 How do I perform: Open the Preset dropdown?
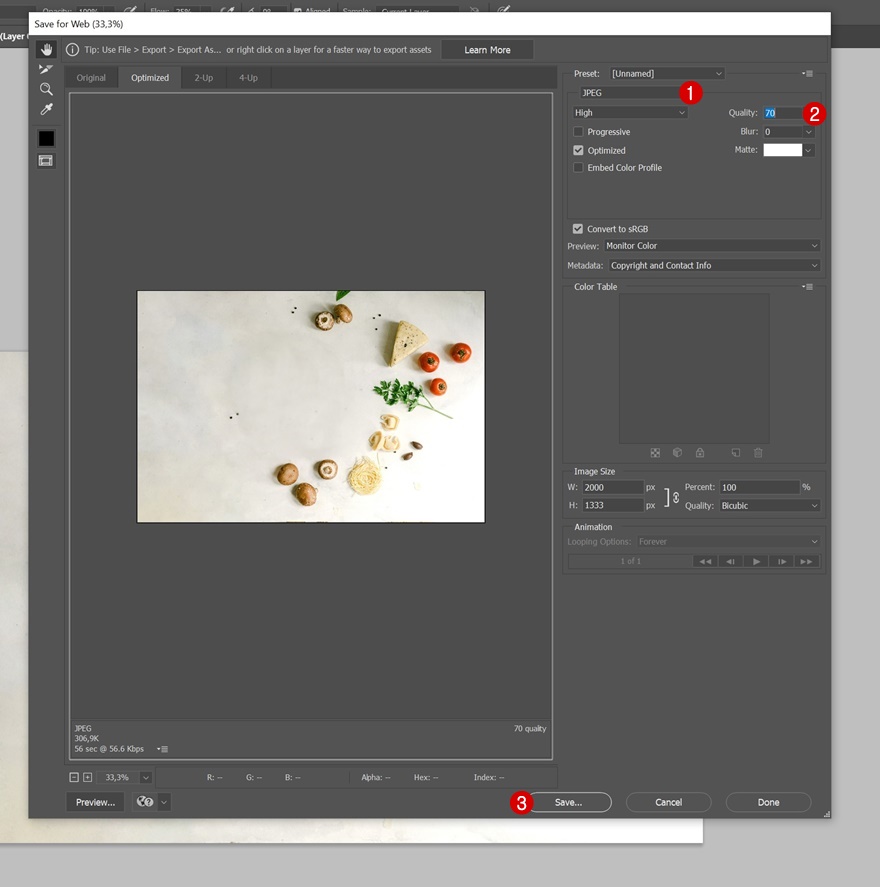[667, 73]
